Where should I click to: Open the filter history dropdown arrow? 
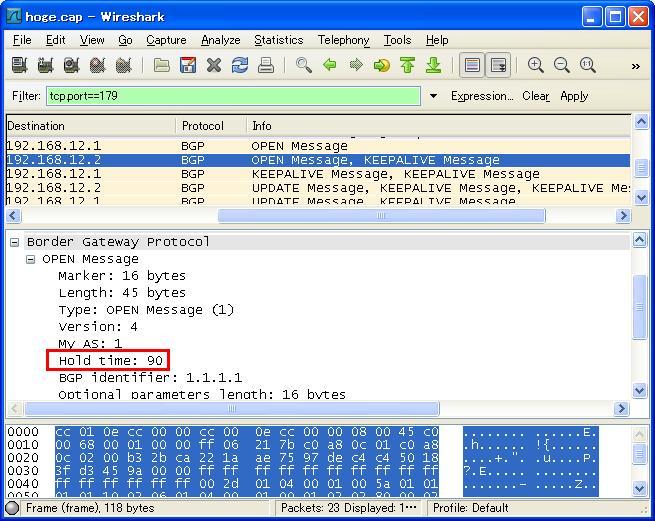coord(434,96)
